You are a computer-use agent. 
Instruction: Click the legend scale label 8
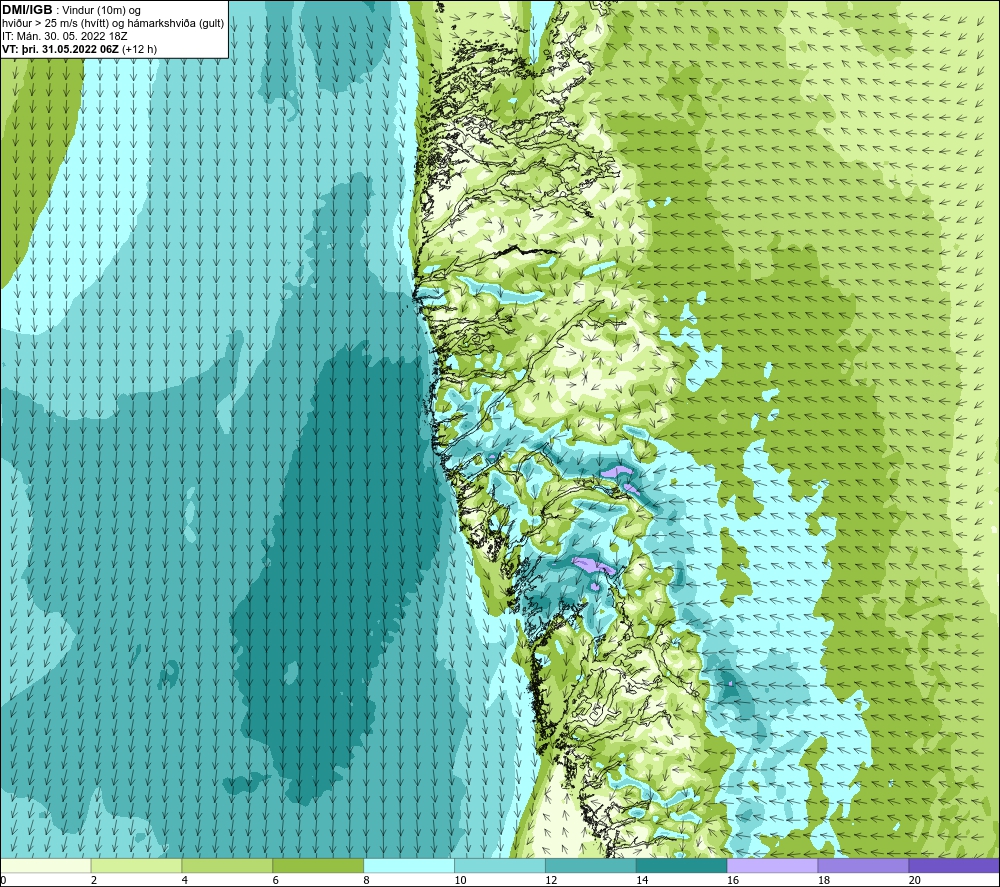click(367, 880)
